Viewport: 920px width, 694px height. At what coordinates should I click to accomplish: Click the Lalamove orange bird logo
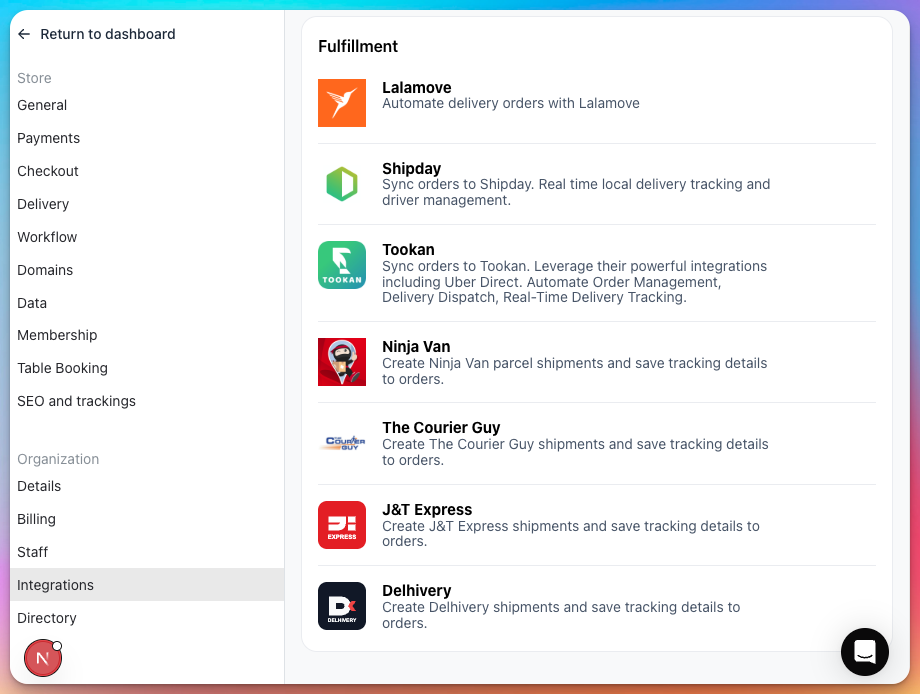tap(341, 103)
